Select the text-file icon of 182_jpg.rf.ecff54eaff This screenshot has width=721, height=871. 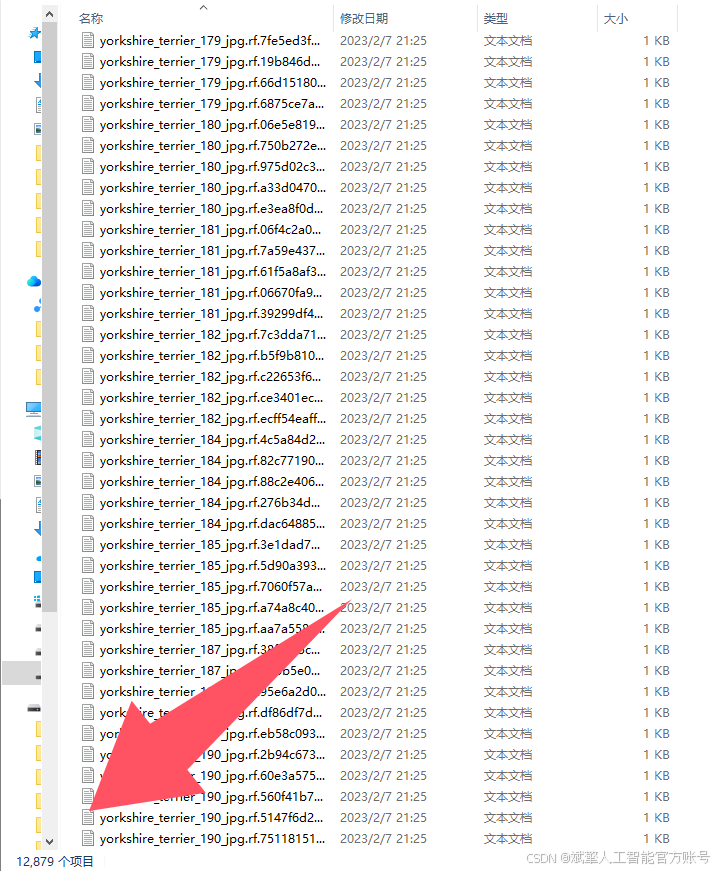[88, 418]
